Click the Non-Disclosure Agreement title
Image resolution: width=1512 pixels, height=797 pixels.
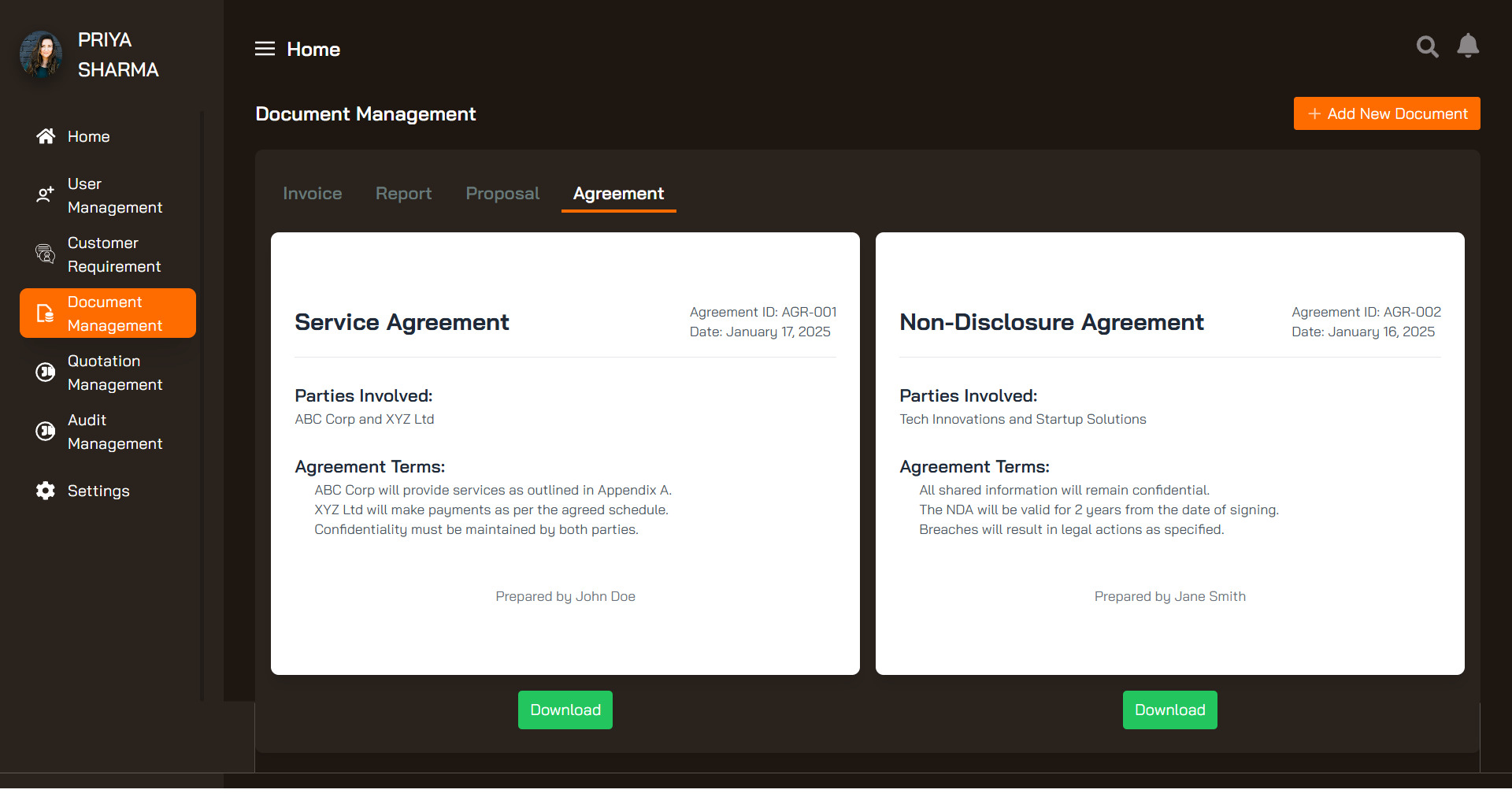click(1051, 322)
